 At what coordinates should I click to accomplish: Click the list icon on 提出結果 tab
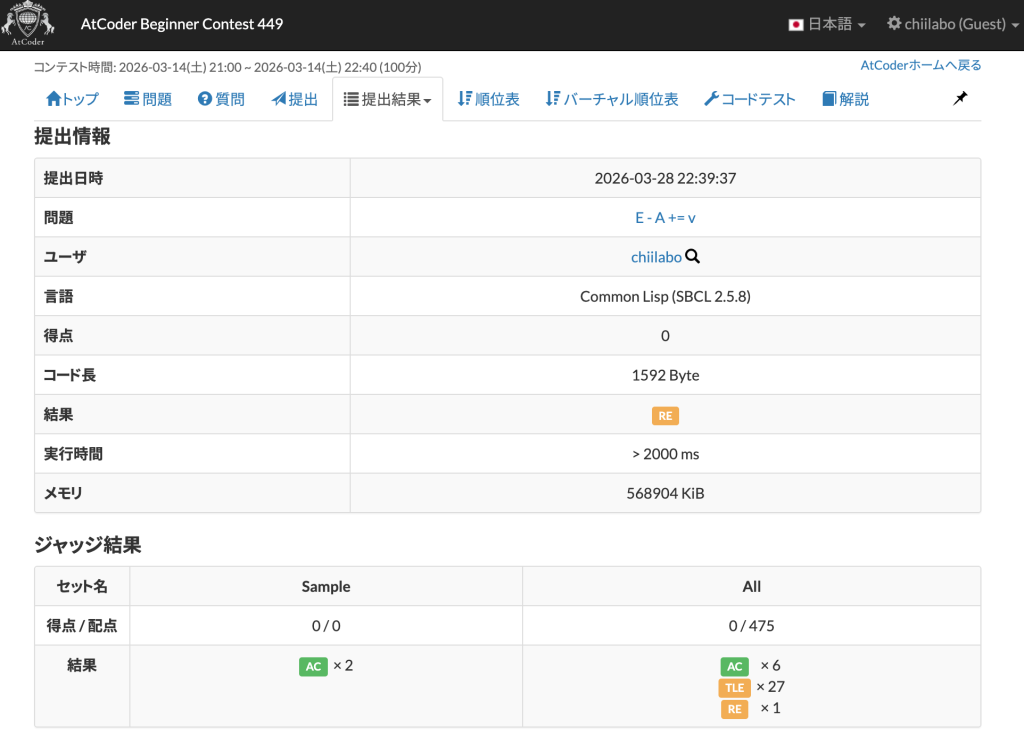[x=351, y=99]
